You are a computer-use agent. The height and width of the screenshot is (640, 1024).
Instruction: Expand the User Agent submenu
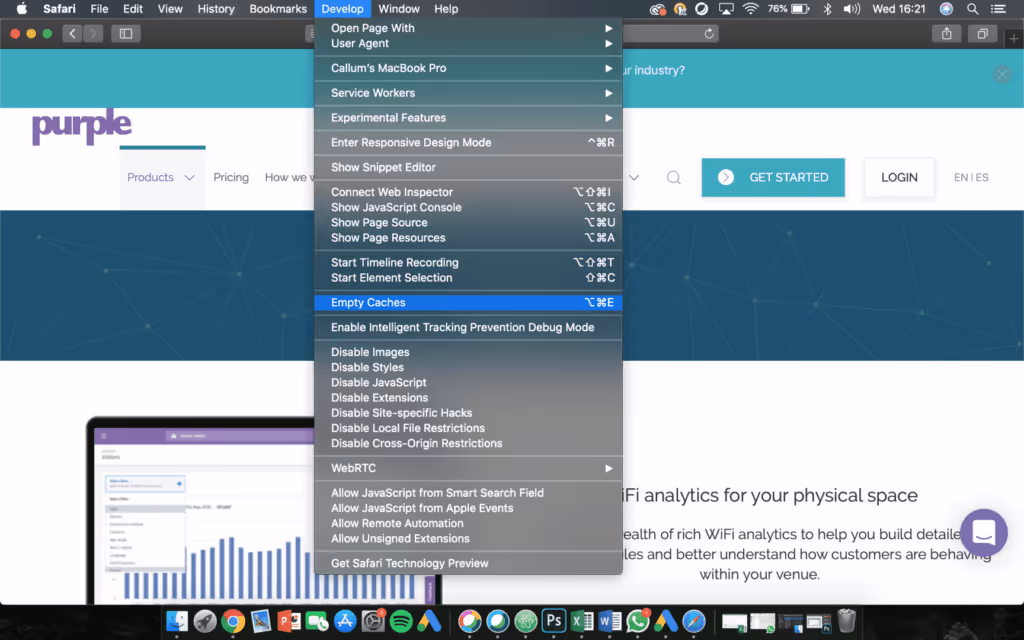point(468,43)
